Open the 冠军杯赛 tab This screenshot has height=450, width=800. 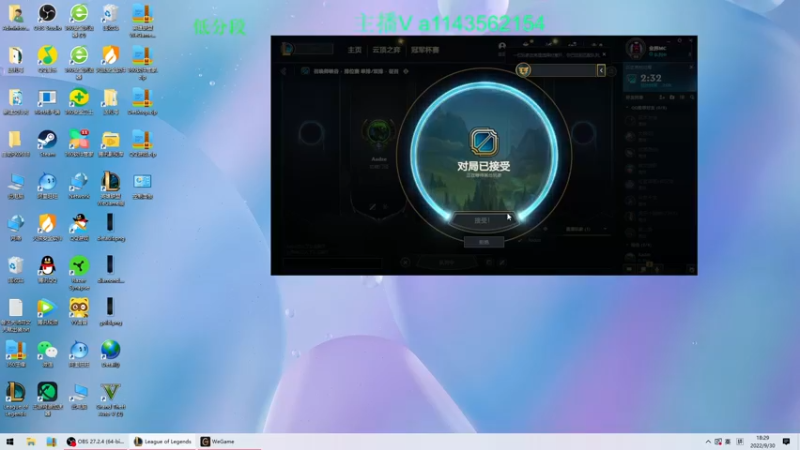click(425, 50)
